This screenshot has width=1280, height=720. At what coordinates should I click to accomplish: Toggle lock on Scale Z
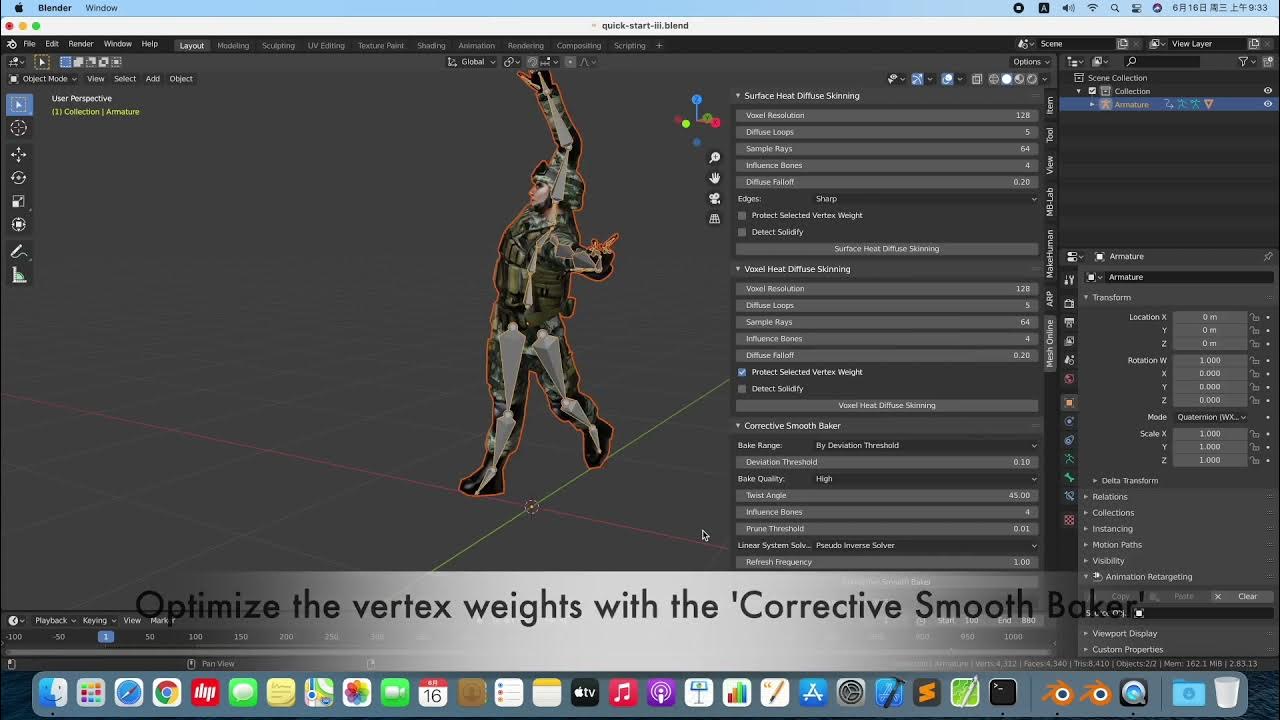[1254, 460]
